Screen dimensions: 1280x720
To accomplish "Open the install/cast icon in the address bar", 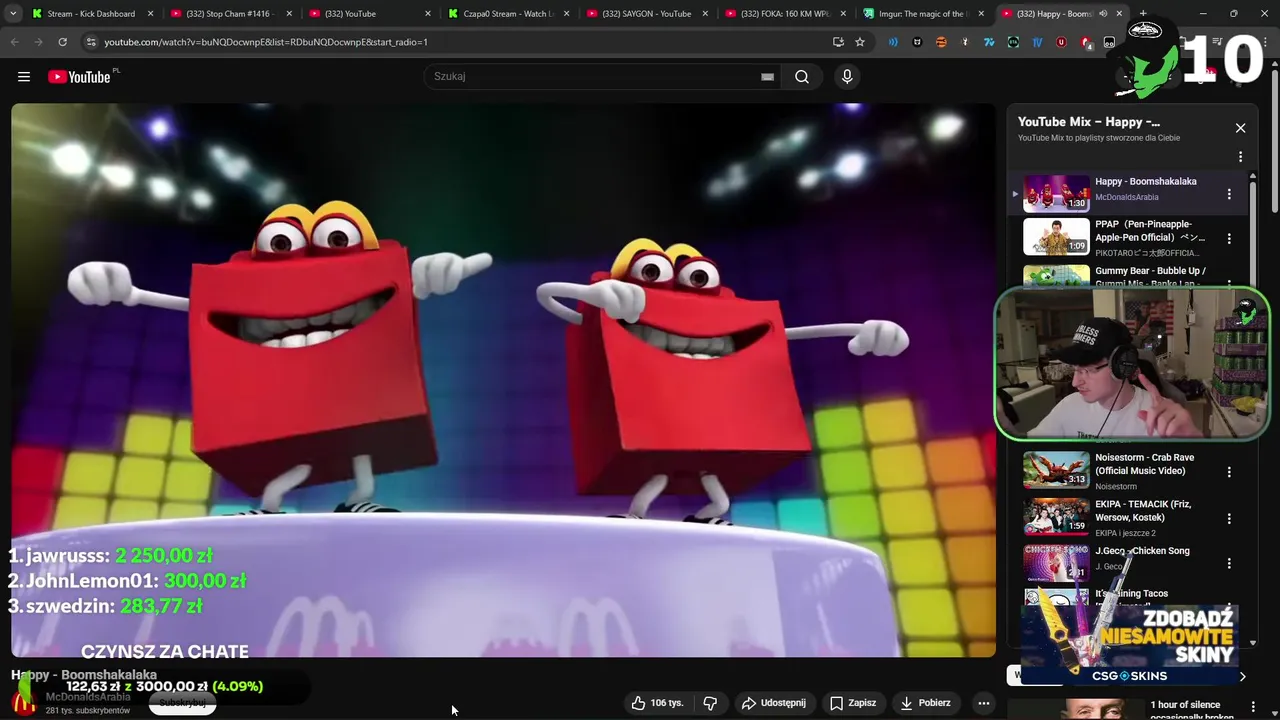I will (x=838, y=42).
